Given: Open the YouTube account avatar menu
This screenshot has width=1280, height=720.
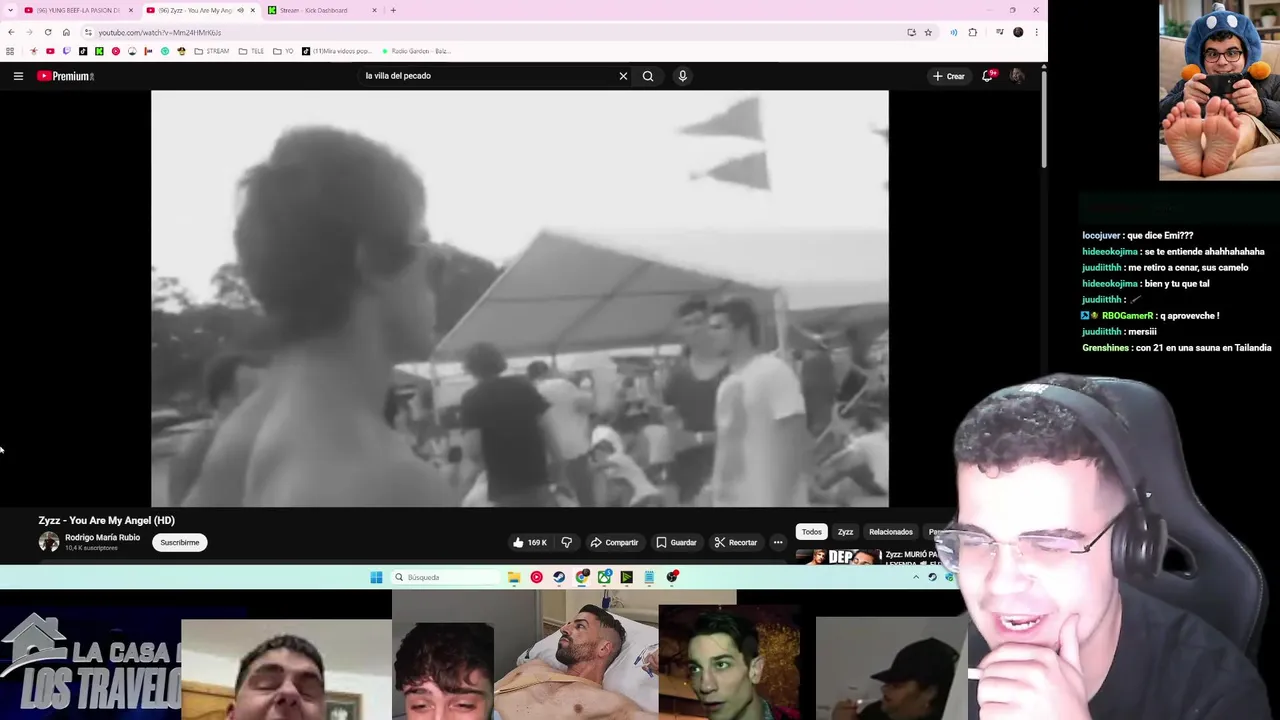Looking at the screenshot, I should click(x=1017, y=76).
